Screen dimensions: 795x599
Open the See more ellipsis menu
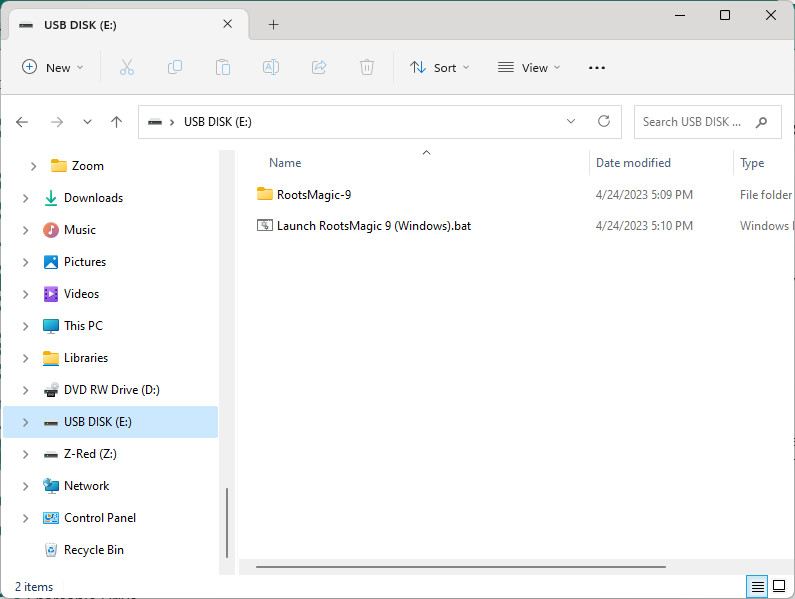tap(597, 67)
